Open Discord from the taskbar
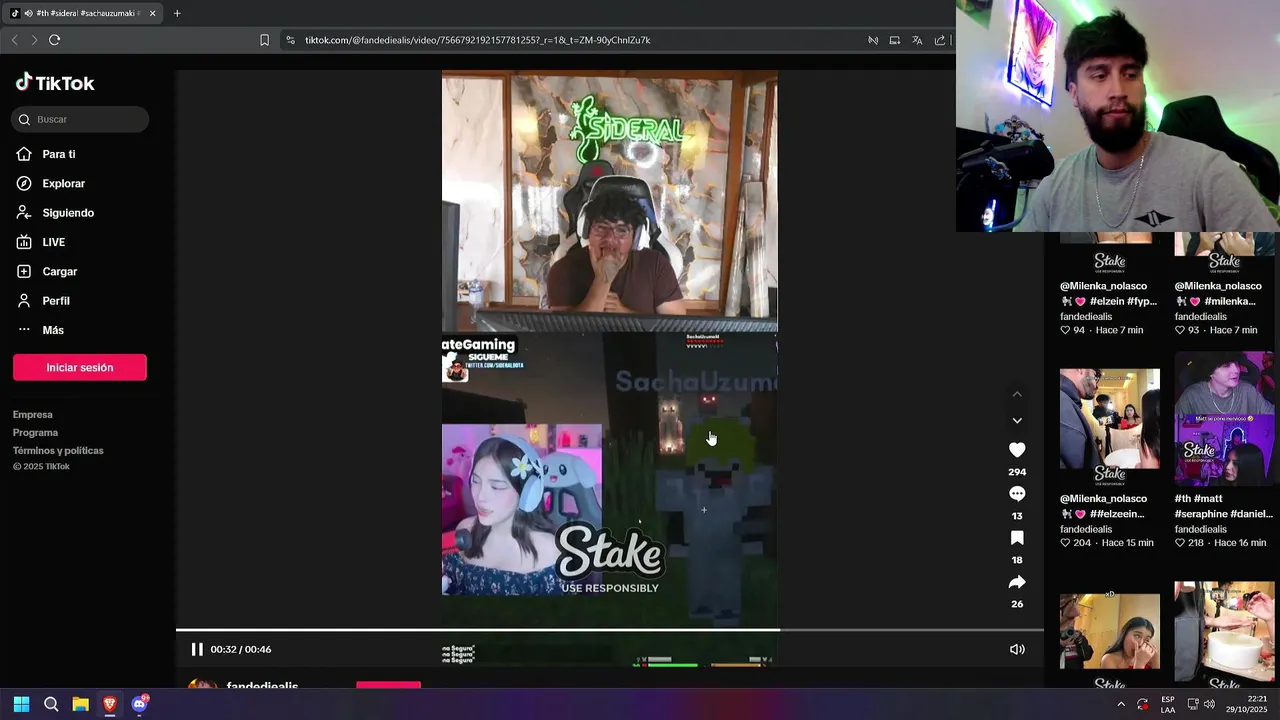Screen dimensions: 1280x720 (139, 704)
